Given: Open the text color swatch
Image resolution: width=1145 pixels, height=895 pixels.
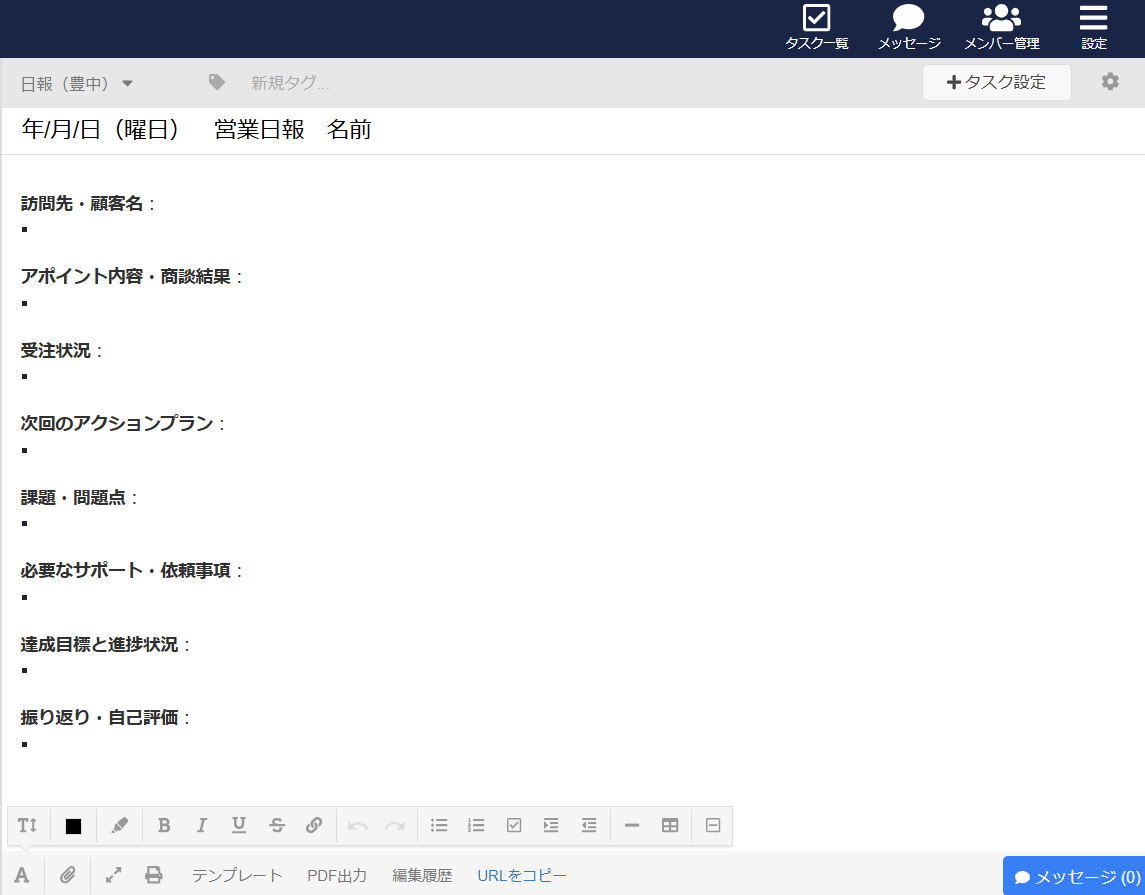Looking at the screenshot, I should (x=71, y=825).
